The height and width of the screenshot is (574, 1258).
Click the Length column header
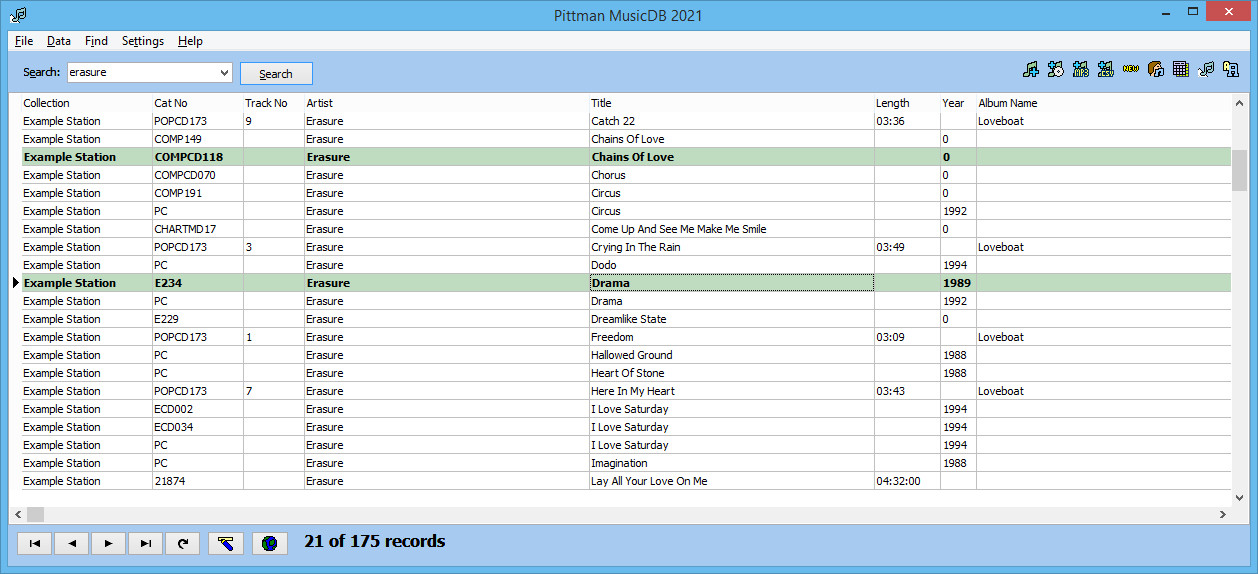coord(907,103)
